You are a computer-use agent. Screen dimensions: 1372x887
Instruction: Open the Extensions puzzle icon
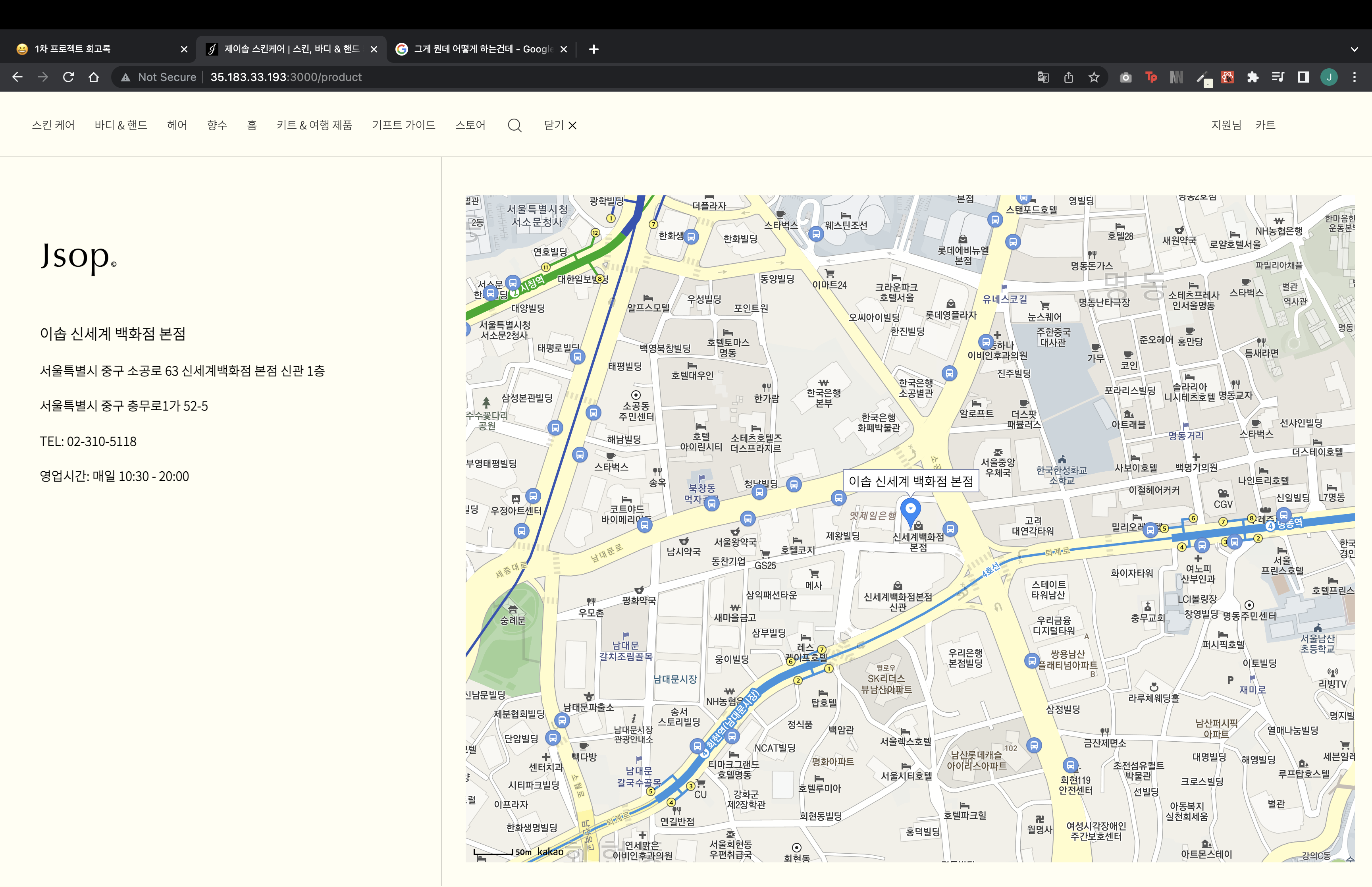point(1253,77)
